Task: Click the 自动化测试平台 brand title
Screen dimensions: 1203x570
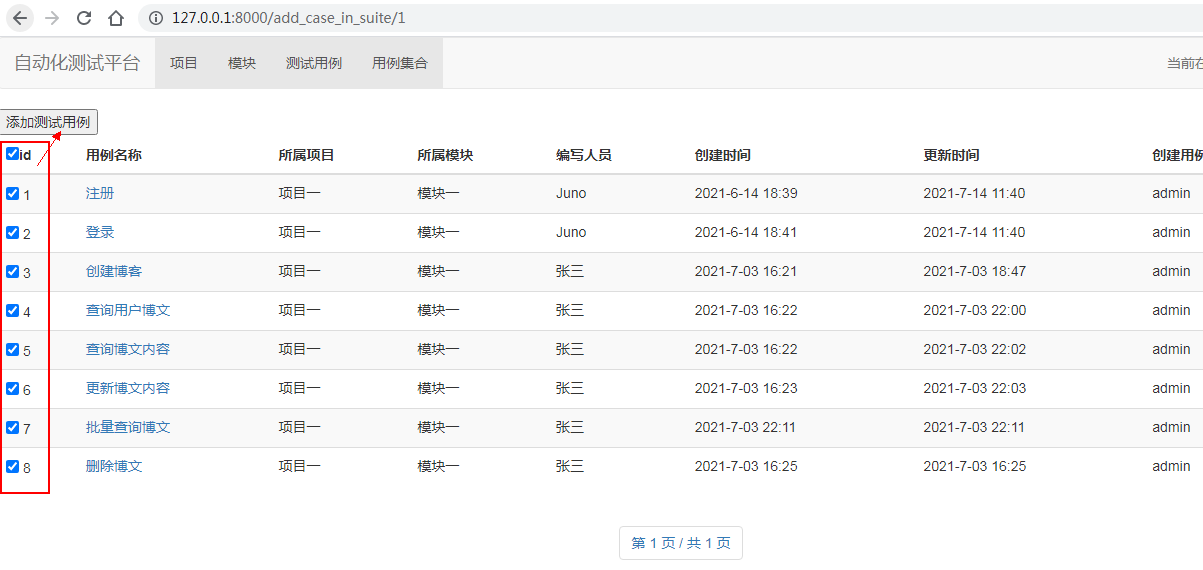Action: click(x=77, y=63)
